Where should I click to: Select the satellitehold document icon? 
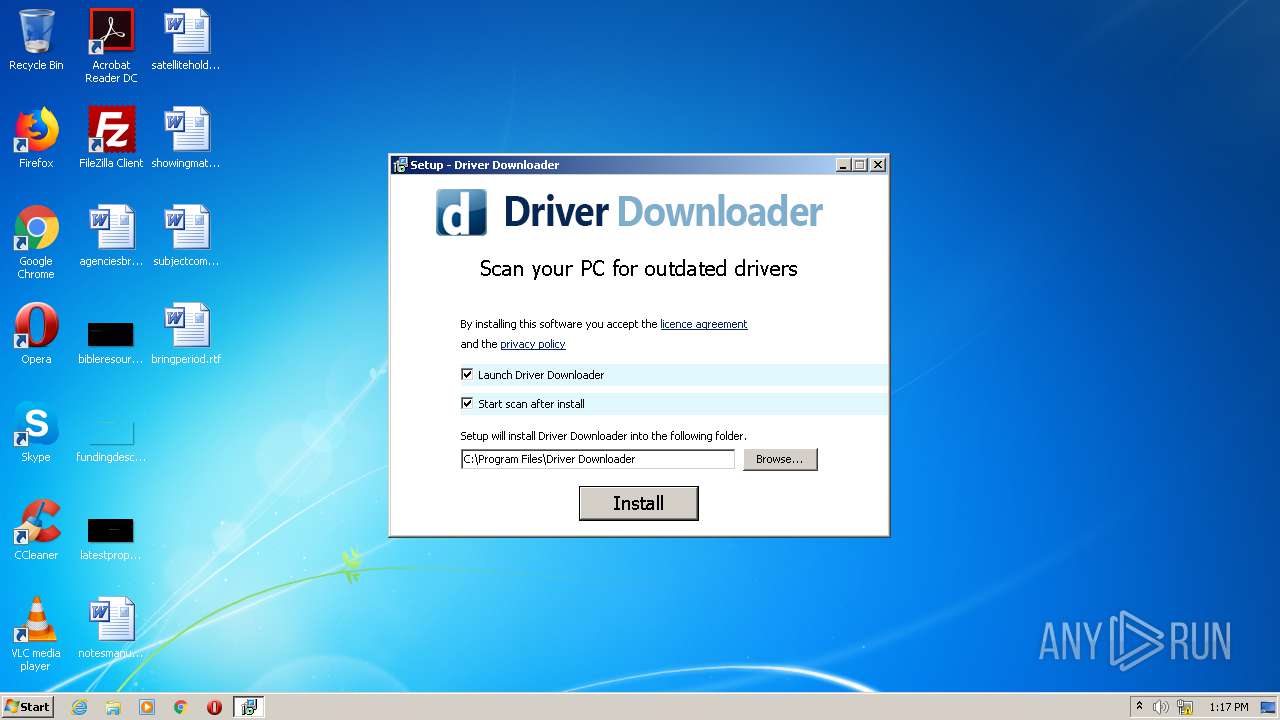pos(186,41)
